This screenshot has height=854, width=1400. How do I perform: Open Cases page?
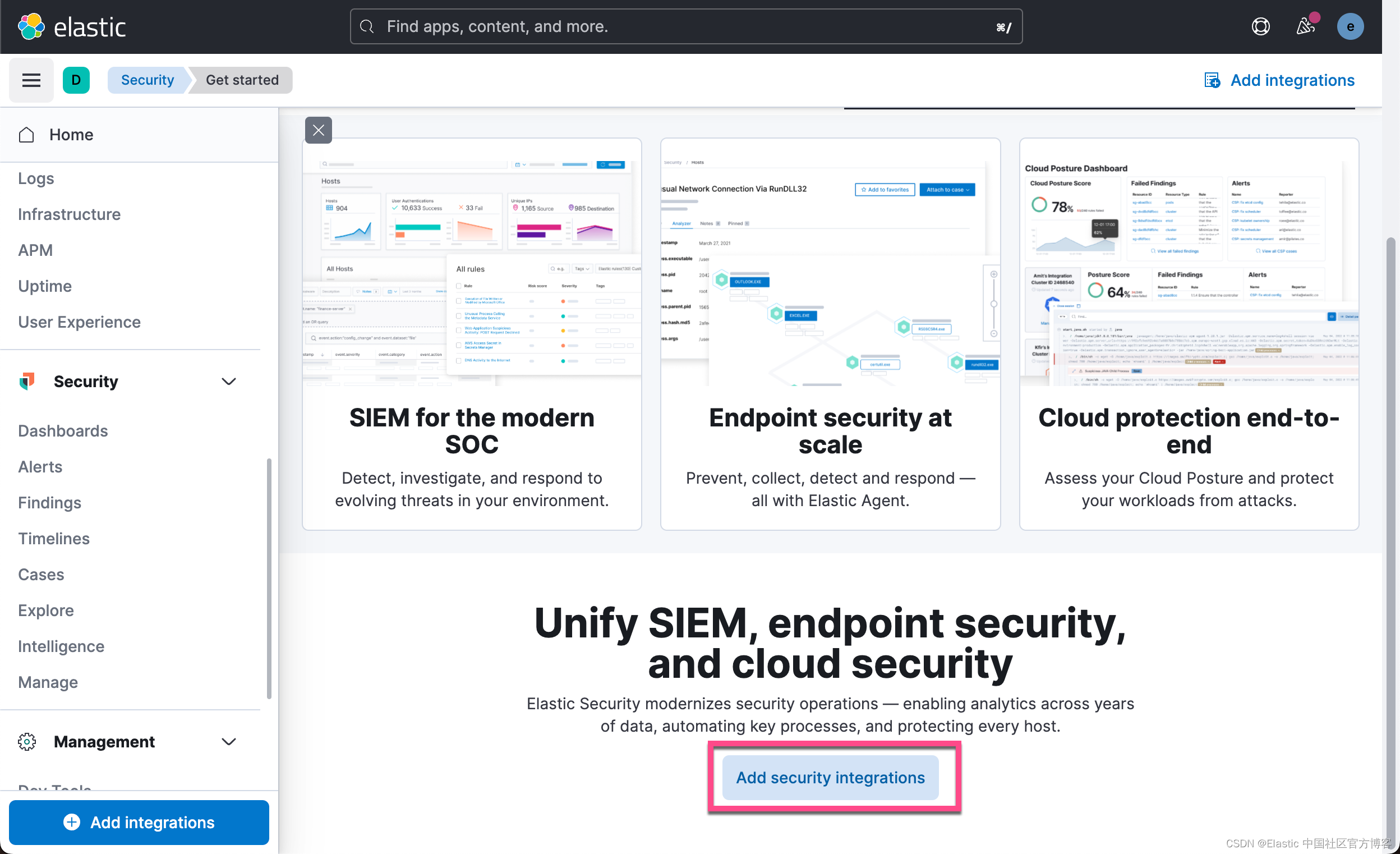41,574
